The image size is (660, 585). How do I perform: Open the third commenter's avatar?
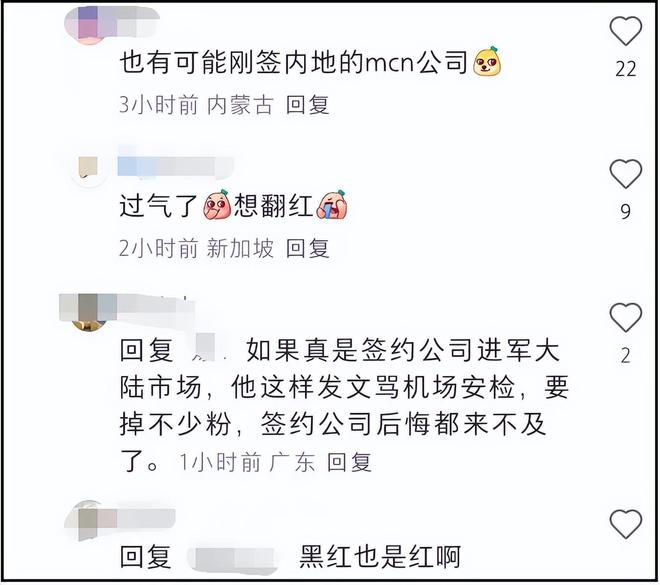click(88, 312)
